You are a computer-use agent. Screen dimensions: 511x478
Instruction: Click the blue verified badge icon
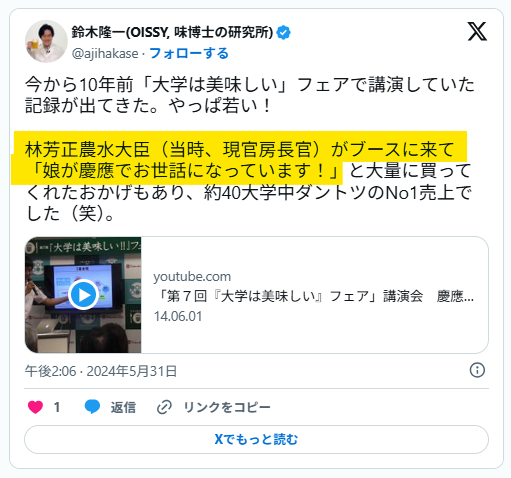pos(283,33)
